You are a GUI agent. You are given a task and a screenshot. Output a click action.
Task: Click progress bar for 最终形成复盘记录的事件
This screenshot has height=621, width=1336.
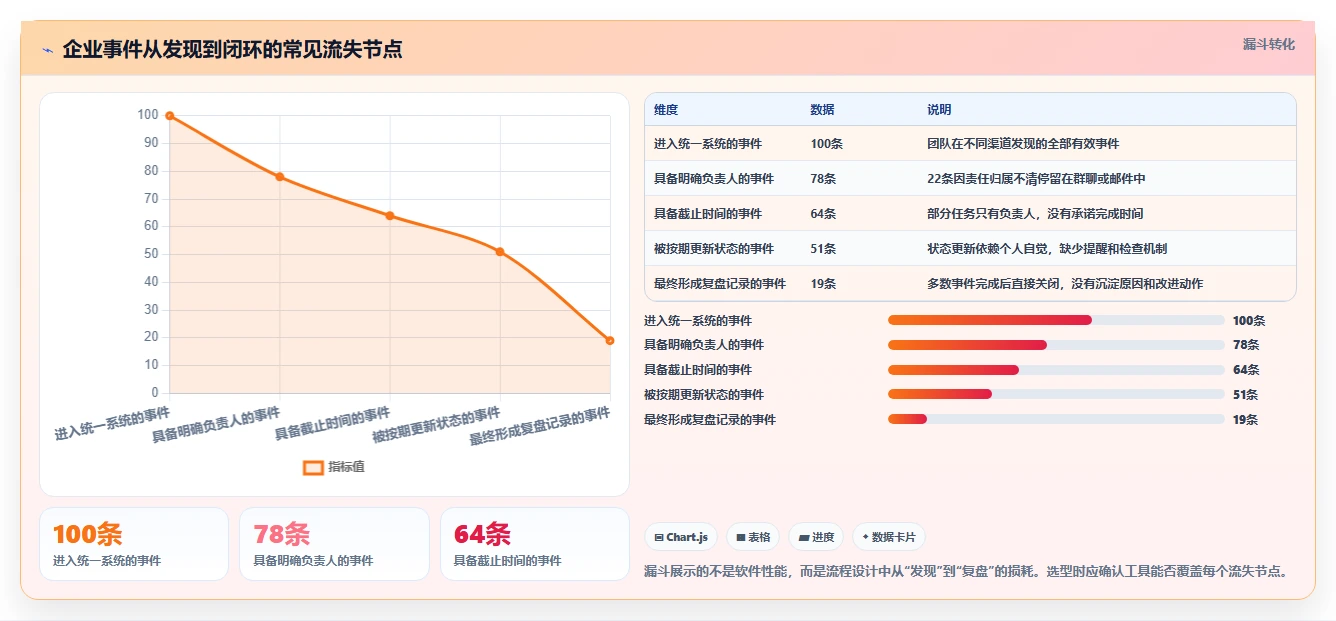(1056, 419)
